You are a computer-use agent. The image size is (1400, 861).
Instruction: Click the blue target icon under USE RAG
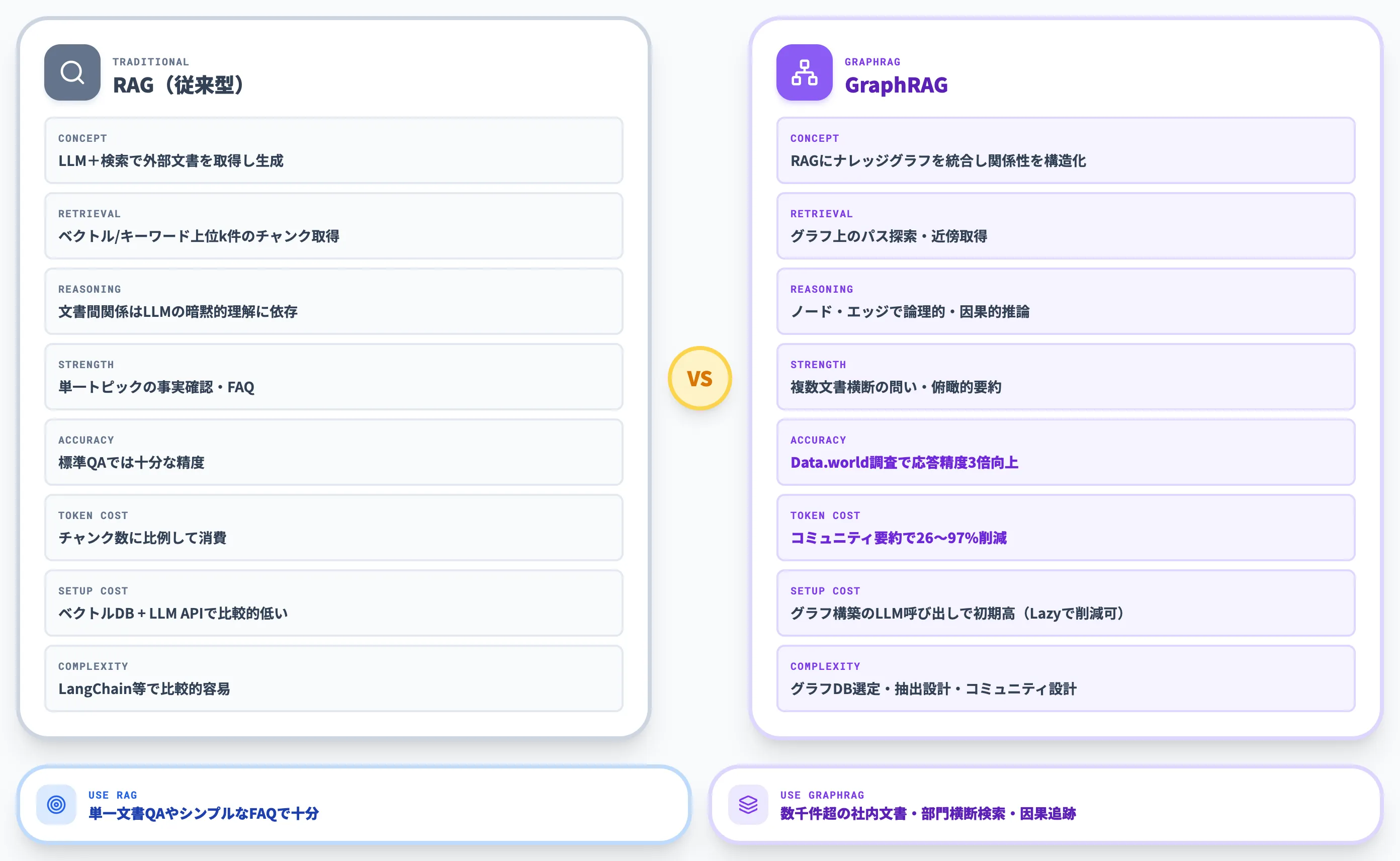pos(56,804)
